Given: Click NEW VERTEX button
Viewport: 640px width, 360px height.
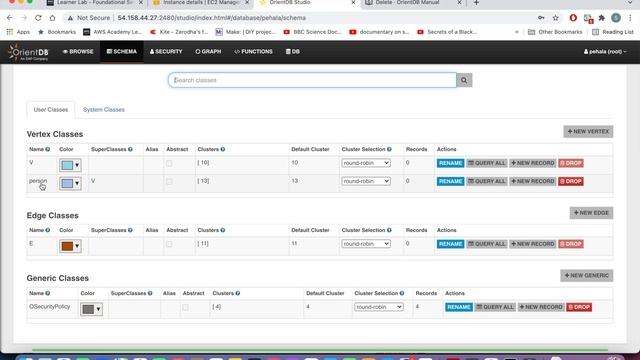Looking at the screenshot, I should tap(588, 131).
